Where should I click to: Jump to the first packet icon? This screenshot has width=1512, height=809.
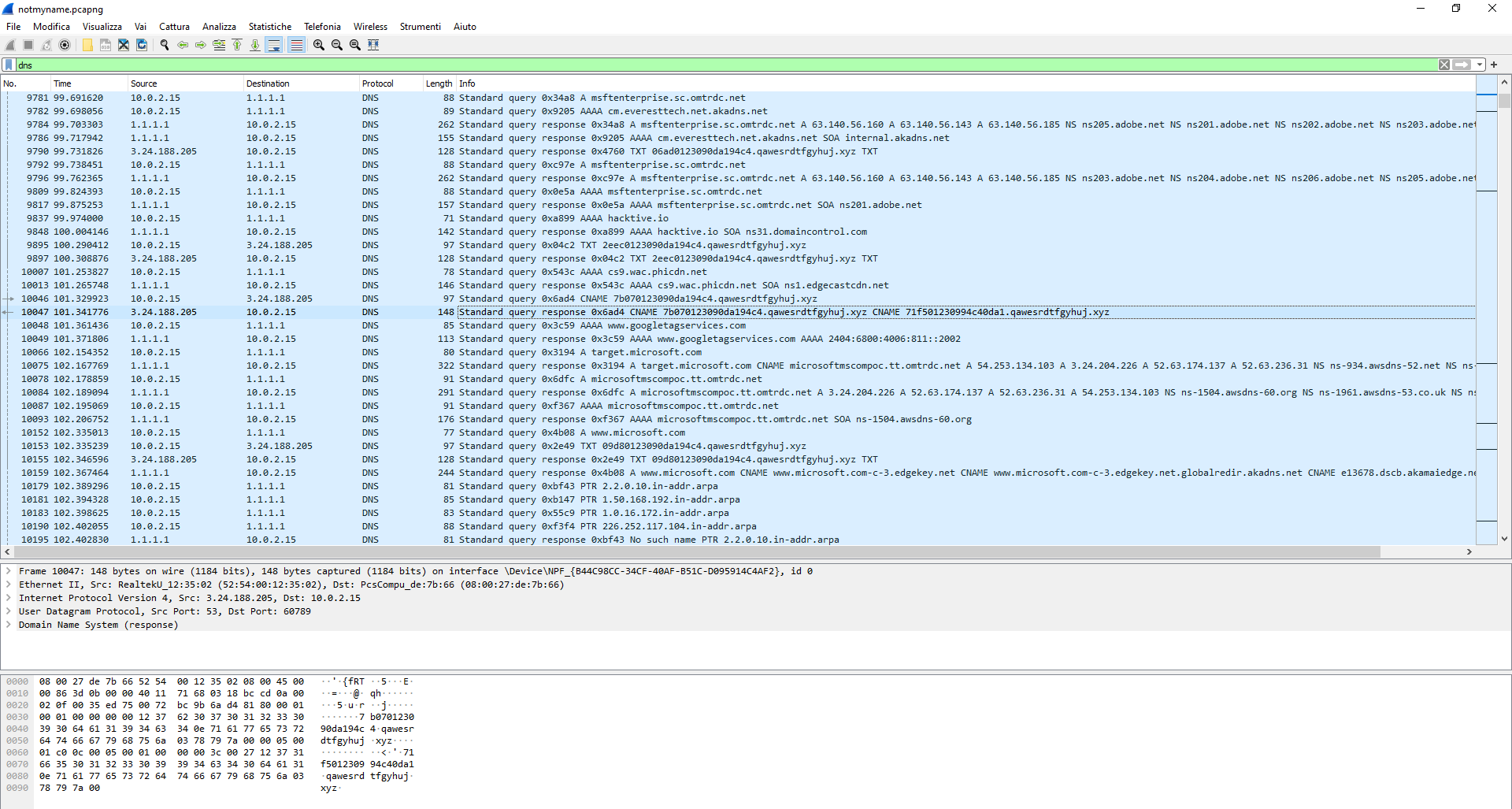pos(237,45)
